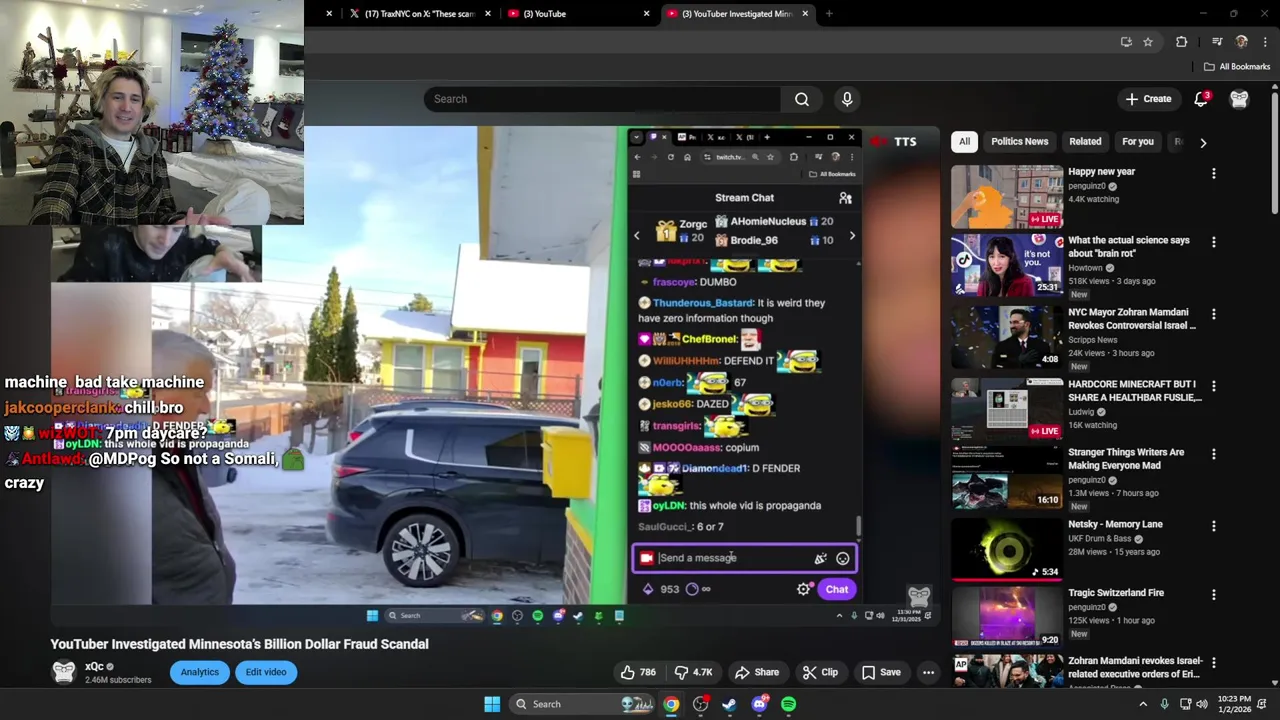Click the system tray volume icon
Screen dimensions: 1280x720
[1201, 704]
